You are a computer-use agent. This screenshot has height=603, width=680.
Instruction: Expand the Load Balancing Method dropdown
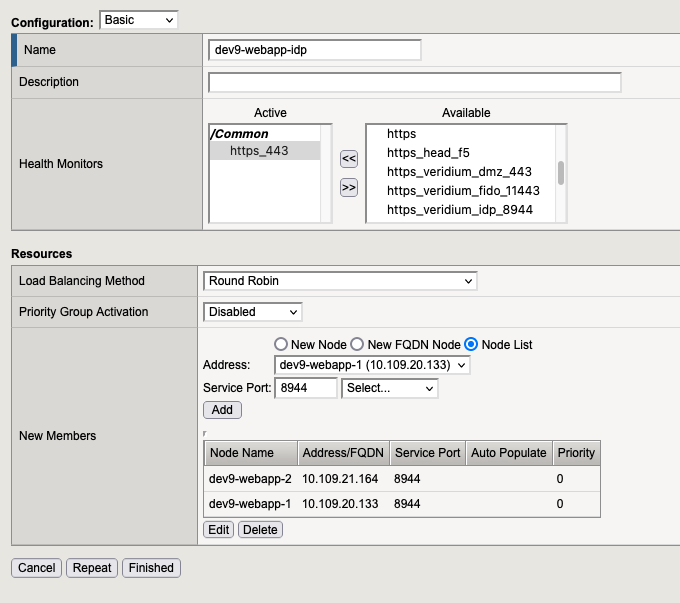tap(340, 281)
